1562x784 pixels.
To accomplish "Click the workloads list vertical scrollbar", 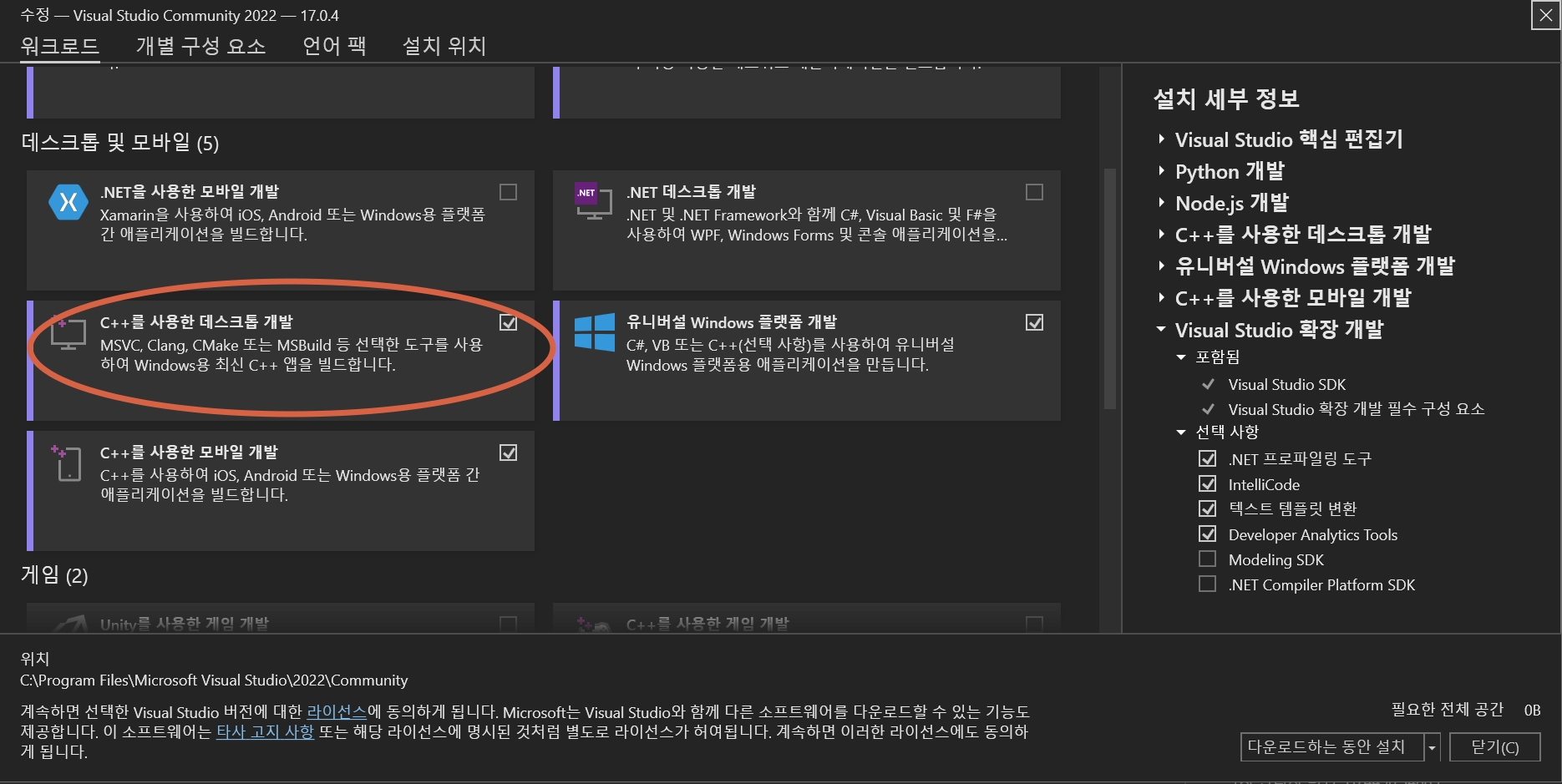I will (x=1109, y=289).
